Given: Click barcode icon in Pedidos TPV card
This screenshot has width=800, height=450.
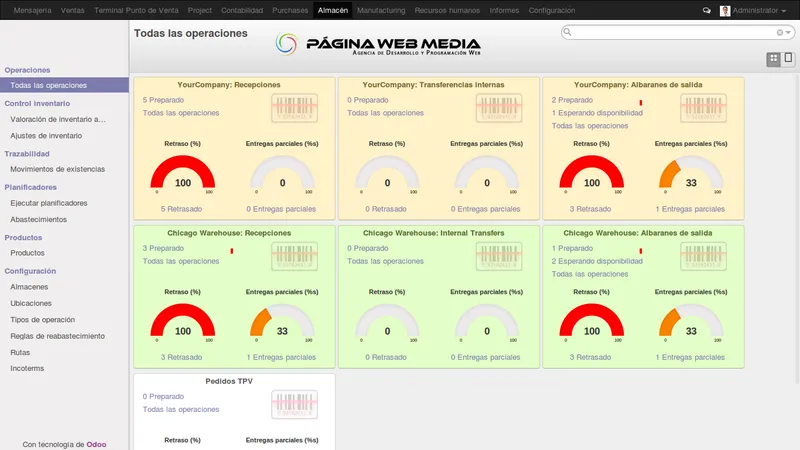Looking at the screenshot, I should point(294,405).
